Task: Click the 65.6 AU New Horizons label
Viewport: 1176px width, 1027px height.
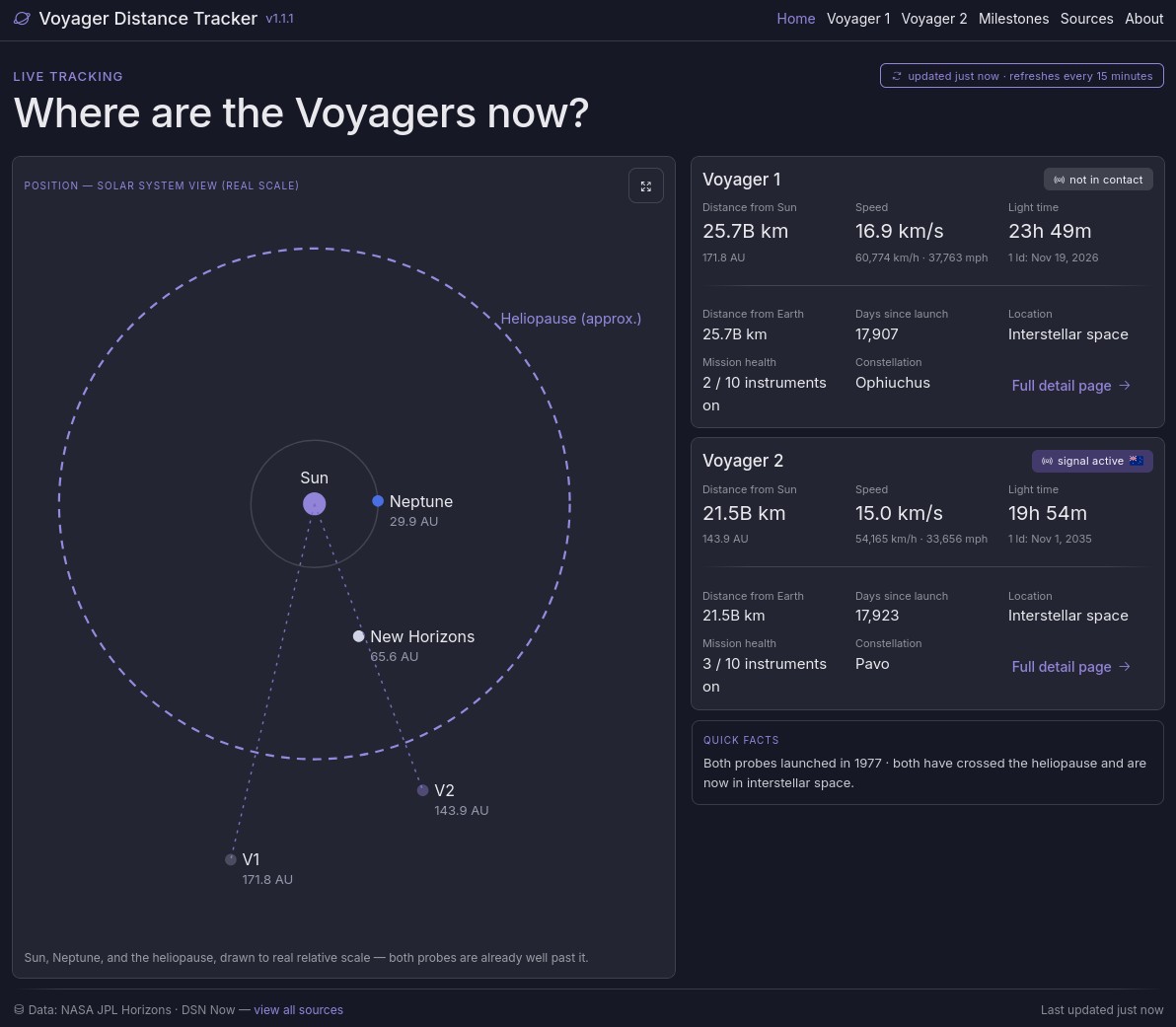Action: [394, 656]
